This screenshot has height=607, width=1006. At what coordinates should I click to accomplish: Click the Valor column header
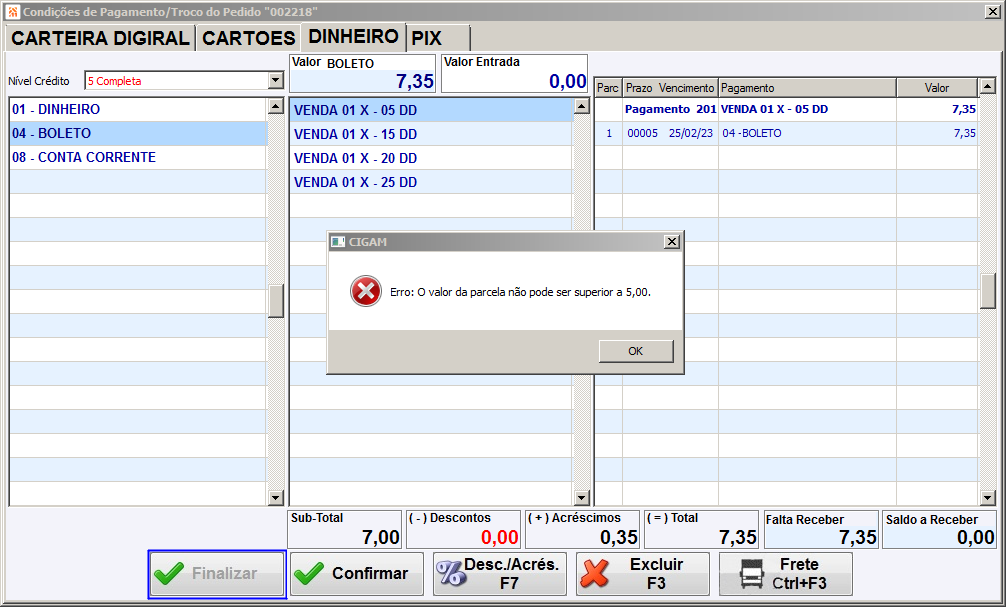pos(937,88)
